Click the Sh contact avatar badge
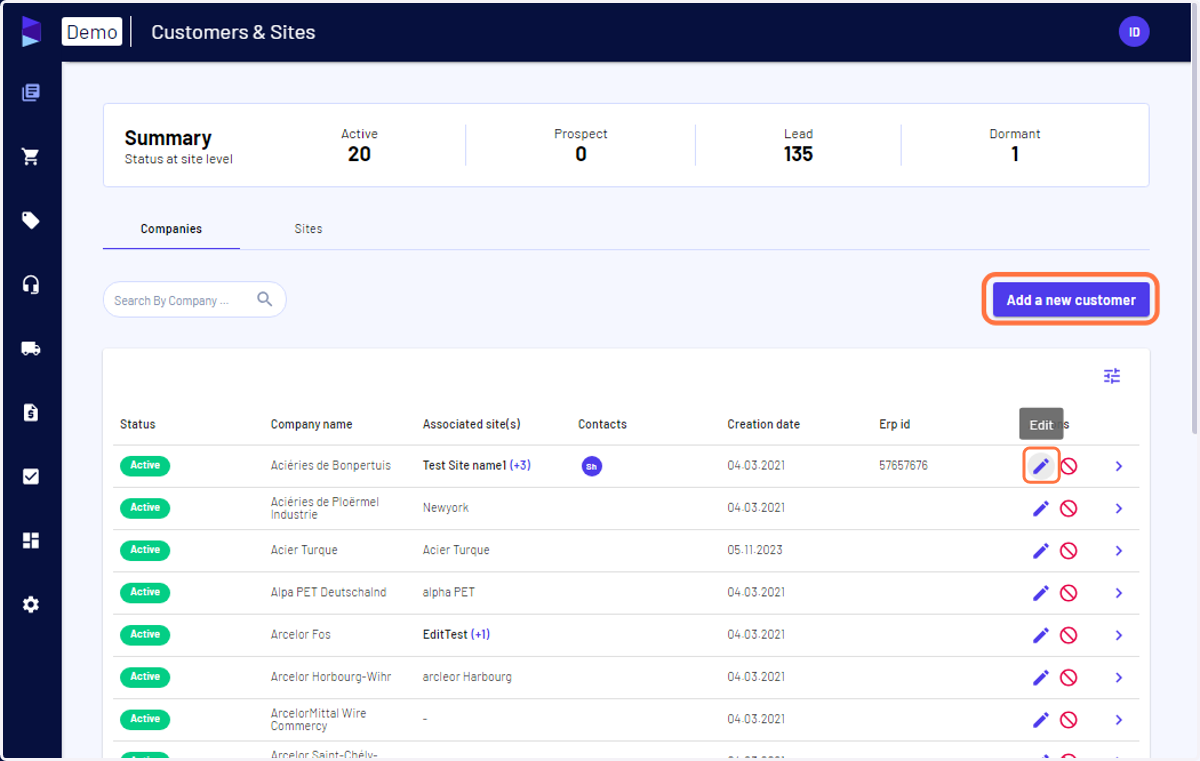Viewport: 1200px width, 761px height. pyautogui.click(x=592, y=466)
